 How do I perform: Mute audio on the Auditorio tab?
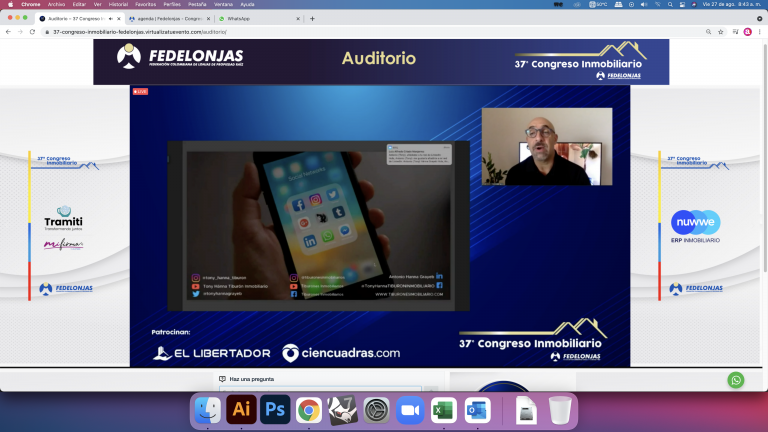pos(111,19)
